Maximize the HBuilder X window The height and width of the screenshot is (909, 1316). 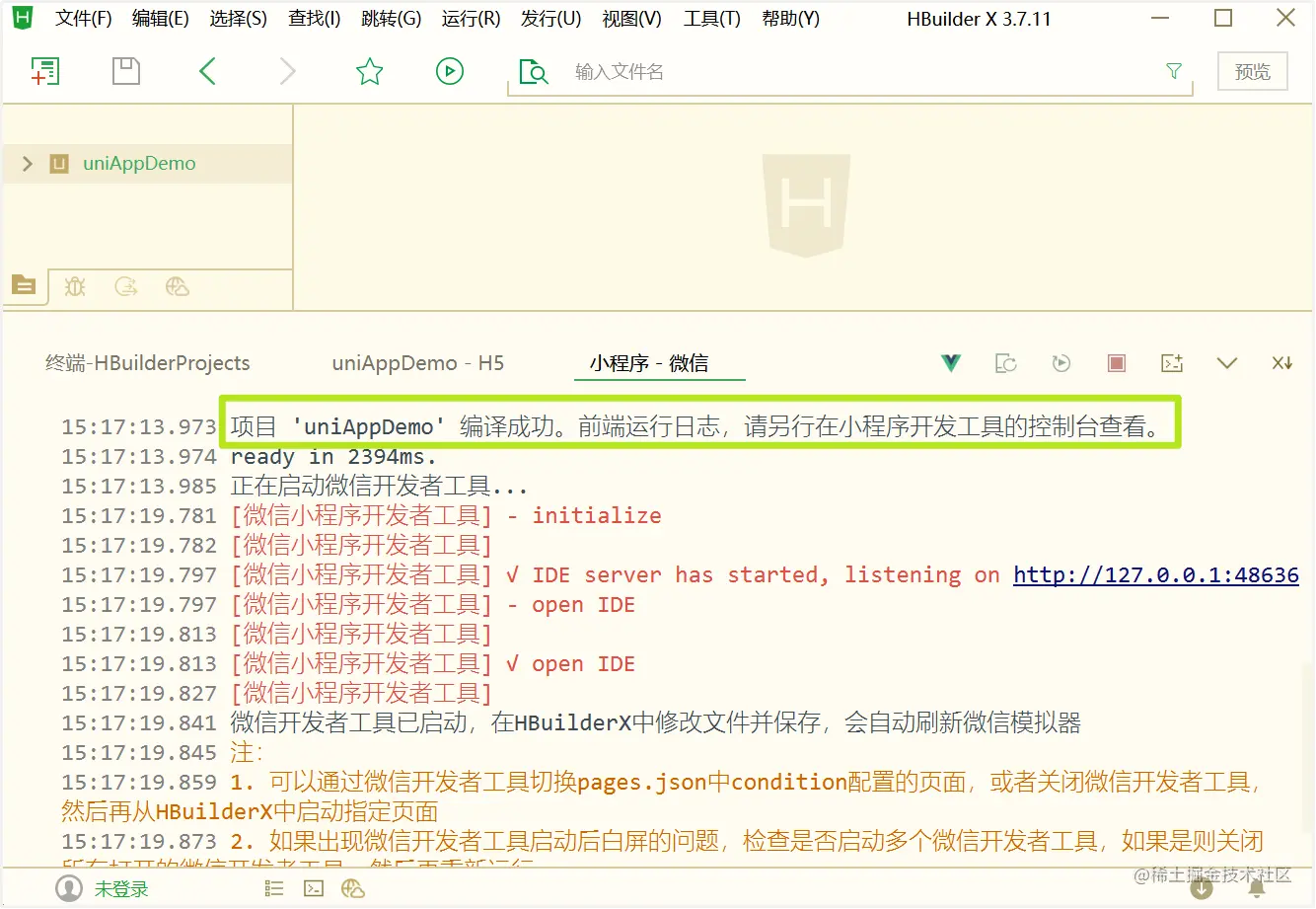coord(1223,18)
